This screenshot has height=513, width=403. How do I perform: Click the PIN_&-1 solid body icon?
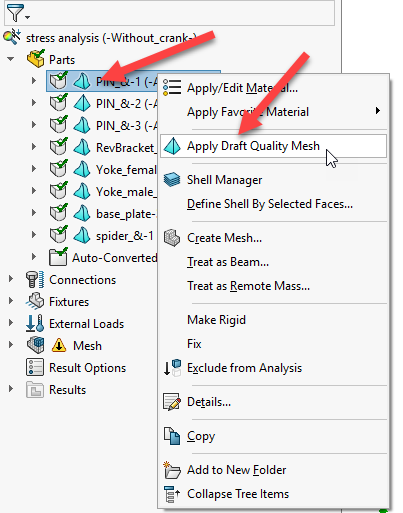click(59, 81)
